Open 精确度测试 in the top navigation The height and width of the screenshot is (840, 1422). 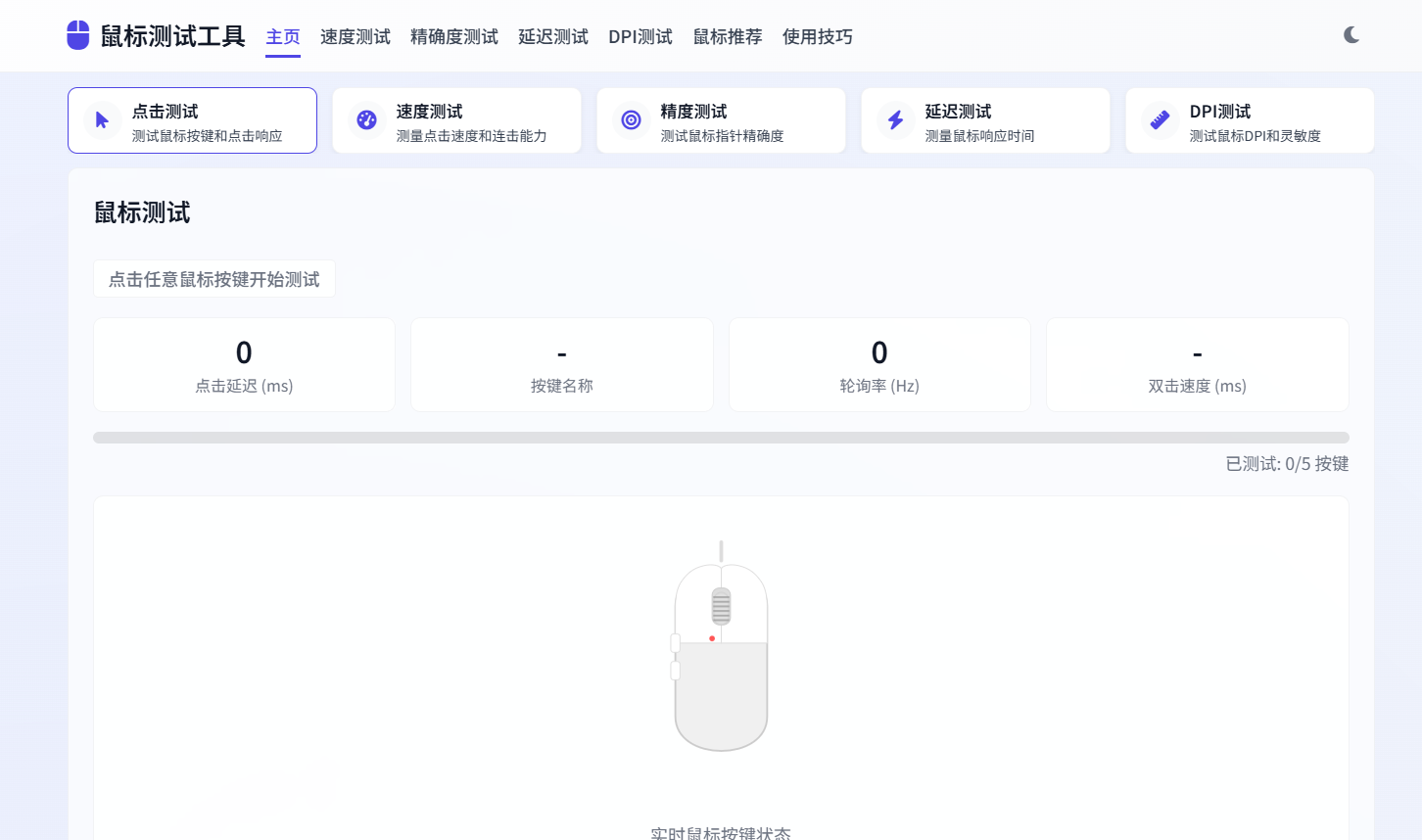click(x=454, y=37)
